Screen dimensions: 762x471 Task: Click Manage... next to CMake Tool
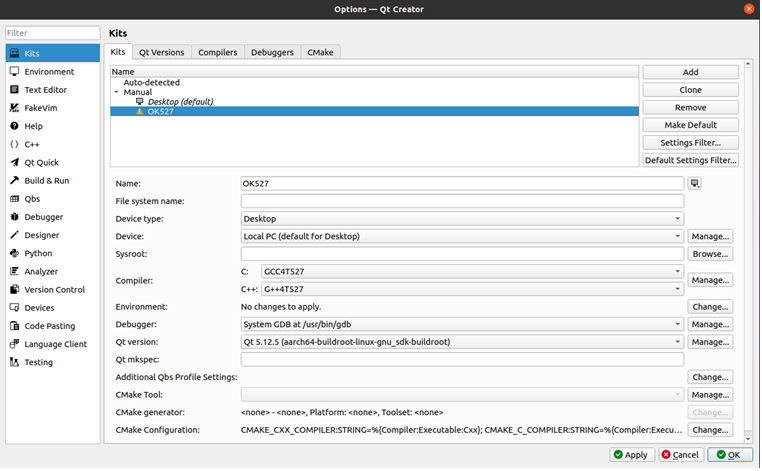coord(710,395)
